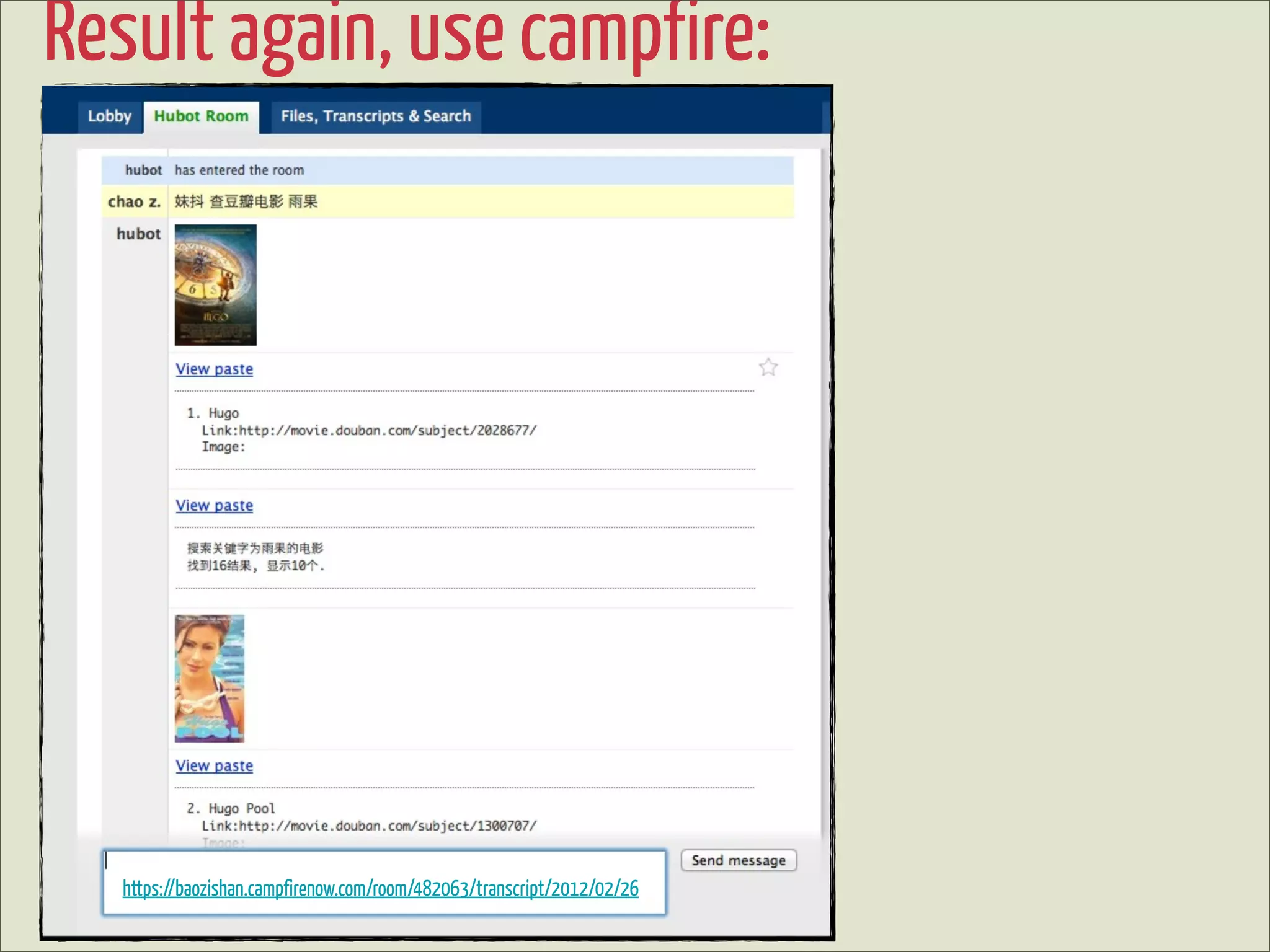Click the Chinese search results paste text
The image size is (1270, 952).
coord(255,557)
